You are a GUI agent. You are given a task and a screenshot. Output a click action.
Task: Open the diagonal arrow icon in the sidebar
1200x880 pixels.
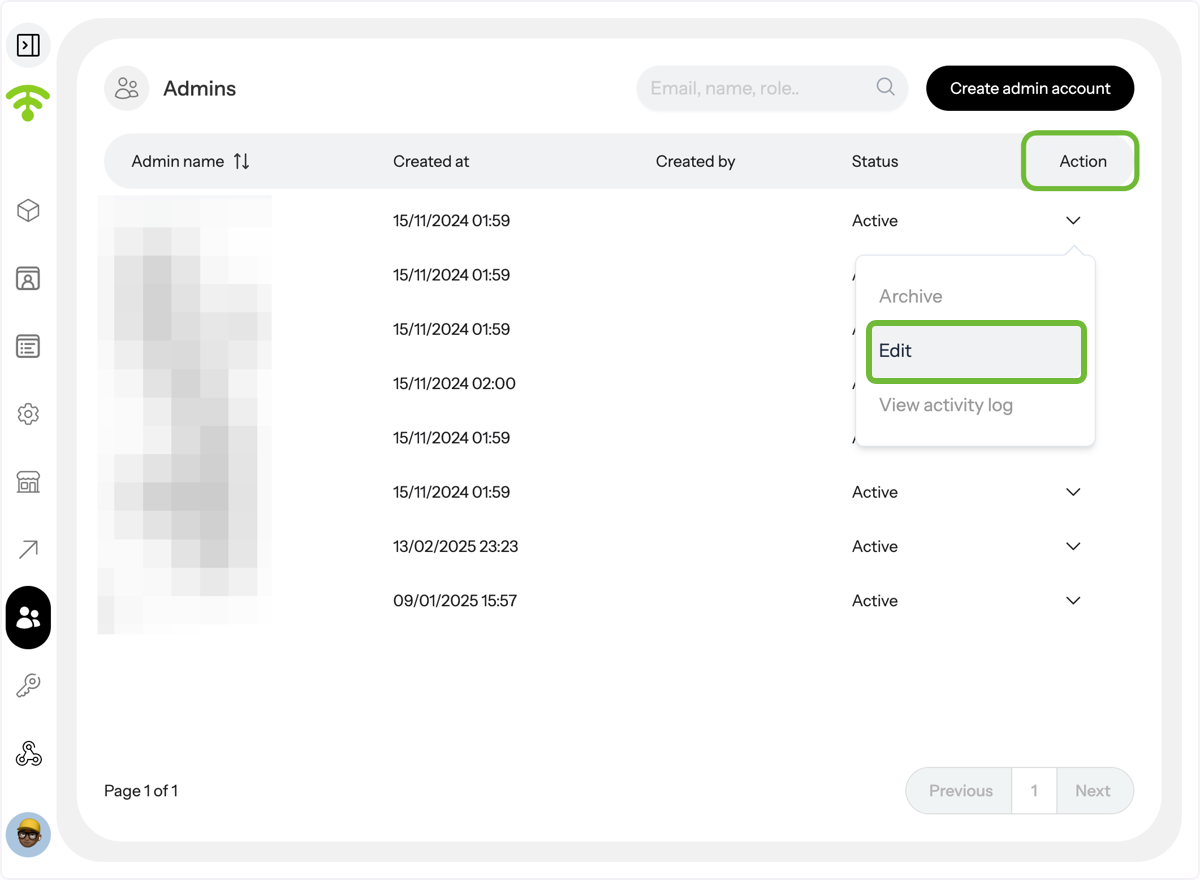[28, 549]
